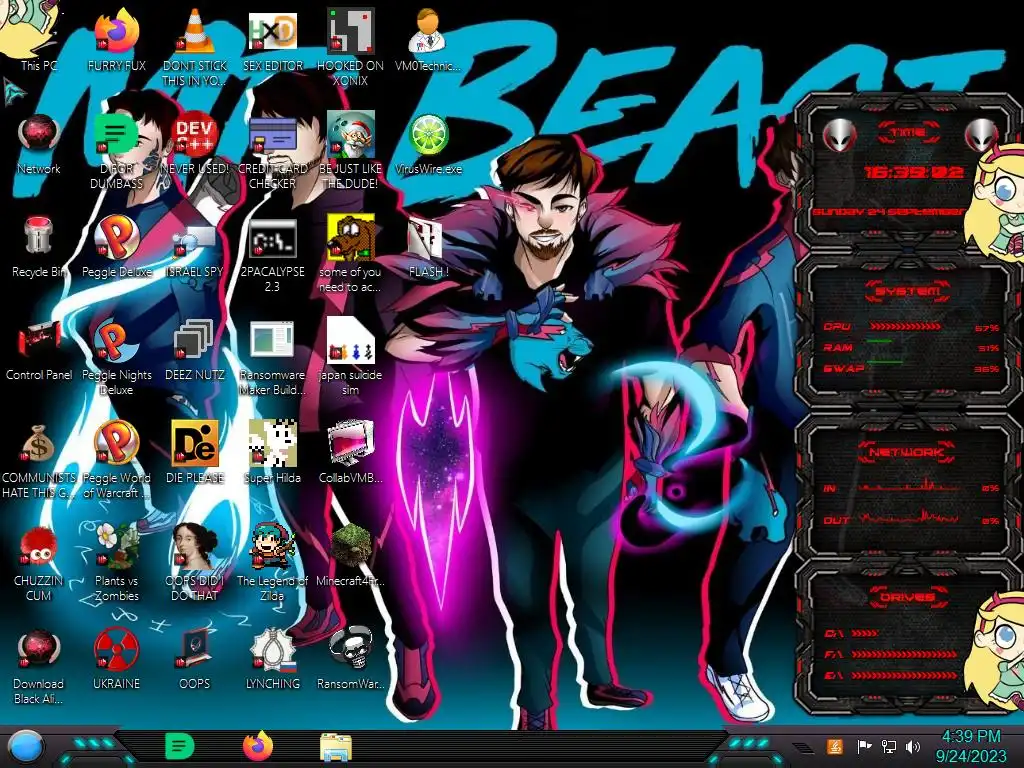
Task: Click the C:\ drive entry
Action: pyautogui.click(x=851, y=633)
